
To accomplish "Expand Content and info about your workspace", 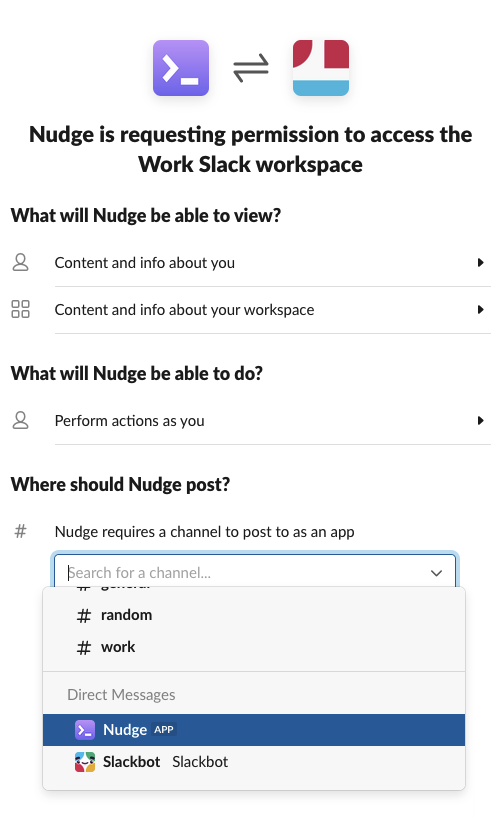I will tap(481, 309).
